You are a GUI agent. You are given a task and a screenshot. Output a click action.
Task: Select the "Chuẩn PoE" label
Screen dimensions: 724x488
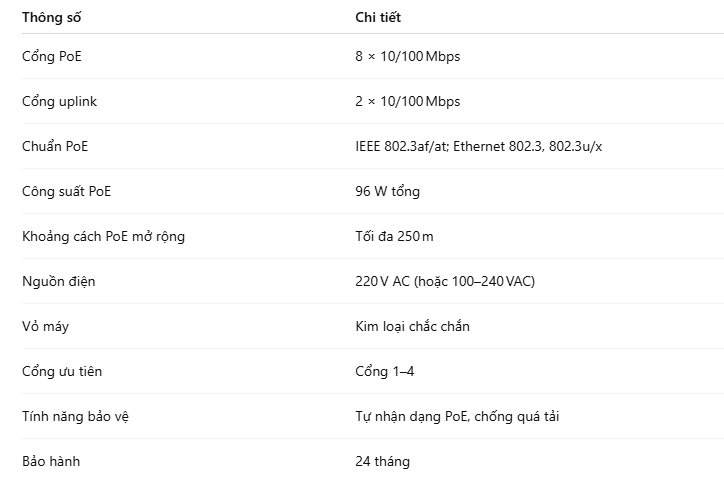[x=55, y=146]
